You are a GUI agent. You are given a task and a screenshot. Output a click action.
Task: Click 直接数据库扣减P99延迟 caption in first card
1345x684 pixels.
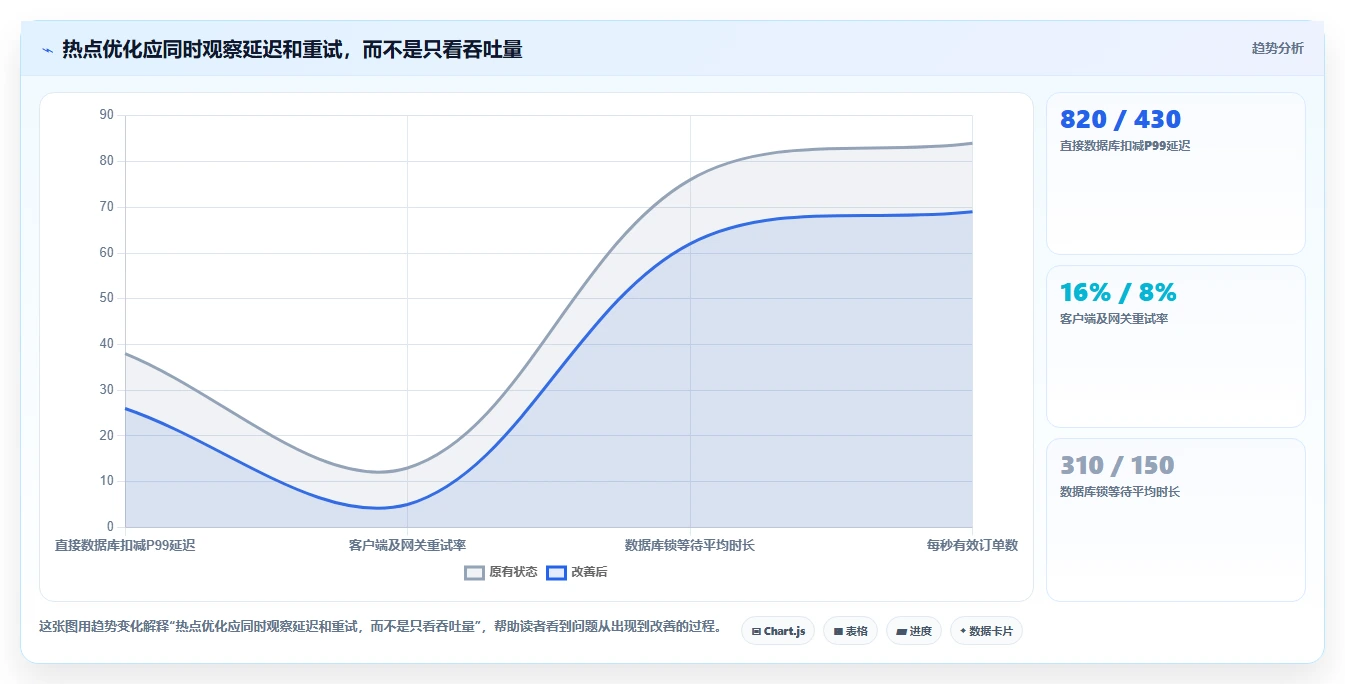point(1125,146)
